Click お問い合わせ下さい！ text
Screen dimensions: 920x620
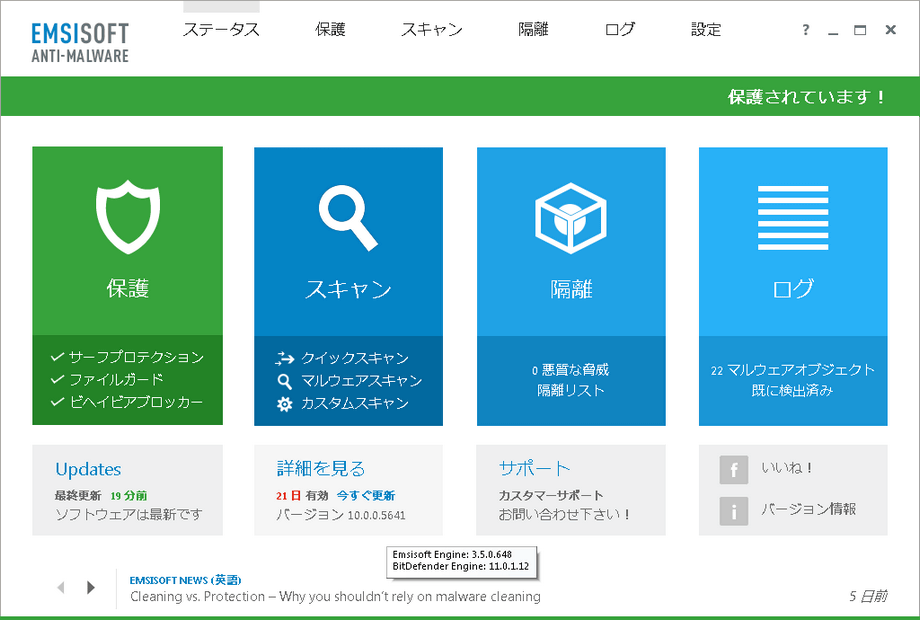[x=564, y=515]
